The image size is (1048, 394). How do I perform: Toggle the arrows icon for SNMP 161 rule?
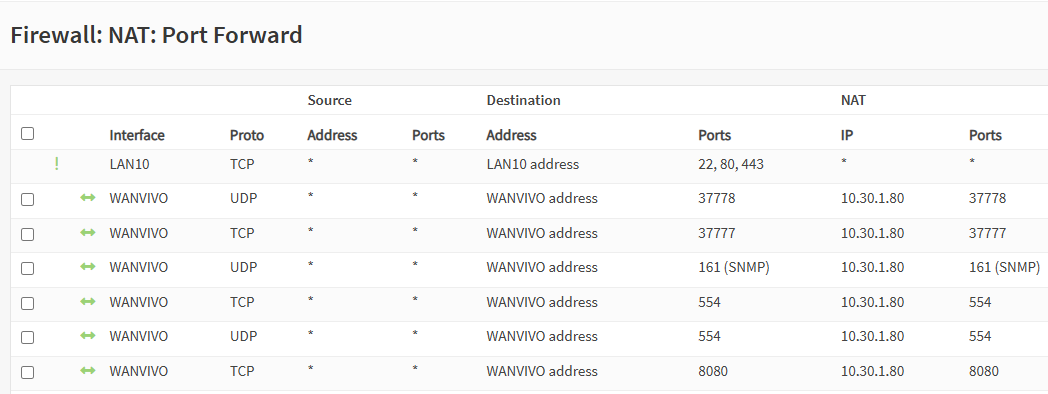coord(88,267)
